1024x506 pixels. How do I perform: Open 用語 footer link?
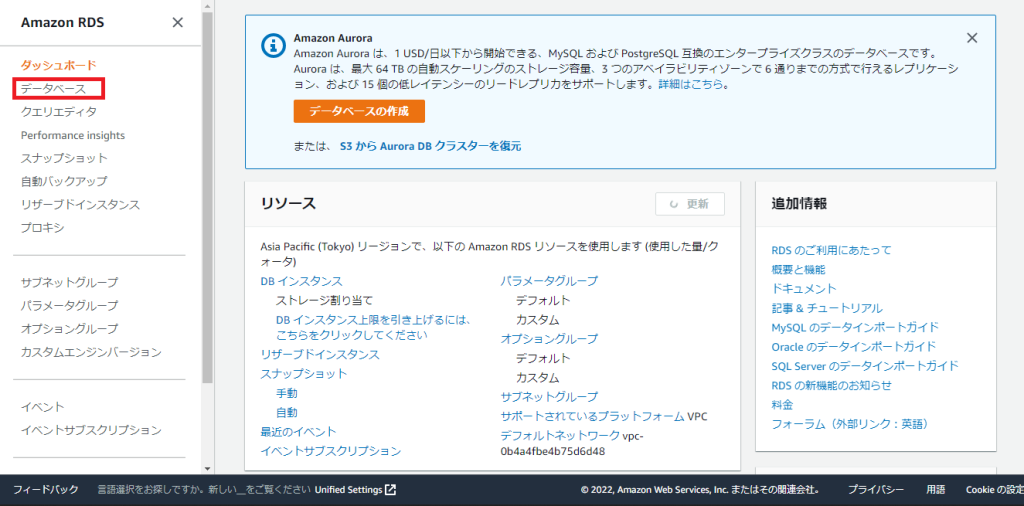(x=935, y=490)
